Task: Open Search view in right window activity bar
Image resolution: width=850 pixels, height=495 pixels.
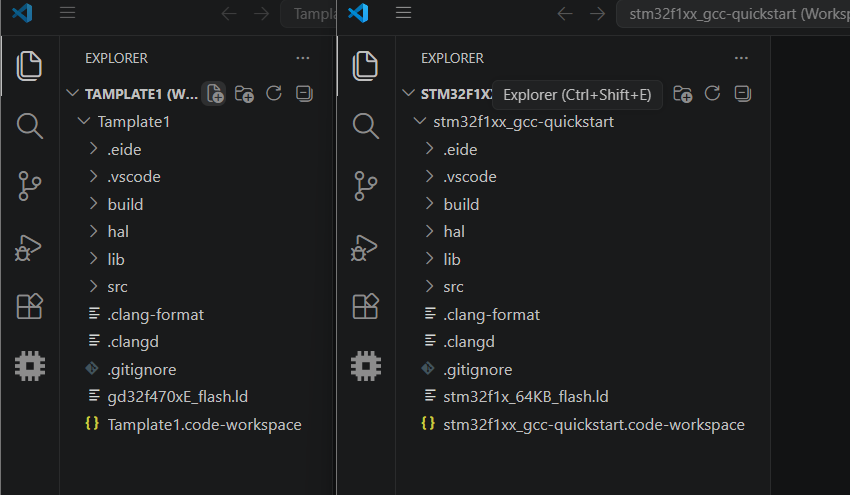Action: click(x=365, y=126)
